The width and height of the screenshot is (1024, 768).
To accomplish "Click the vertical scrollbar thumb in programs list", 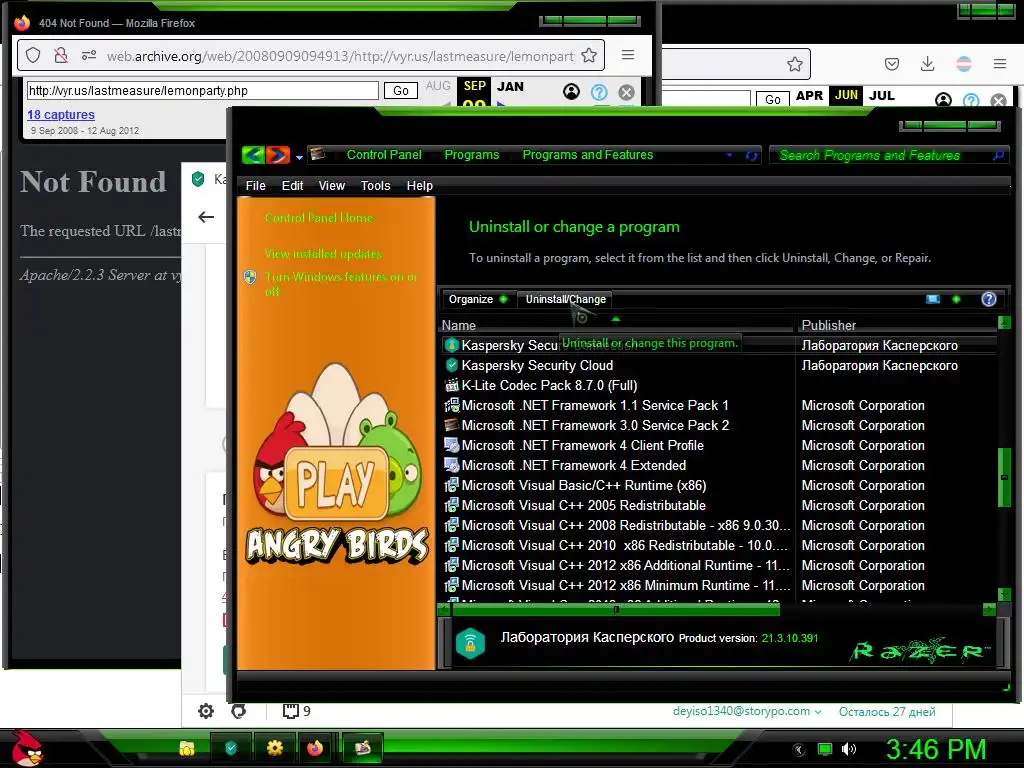I will pyautogui.click(x=1004, y=477).
